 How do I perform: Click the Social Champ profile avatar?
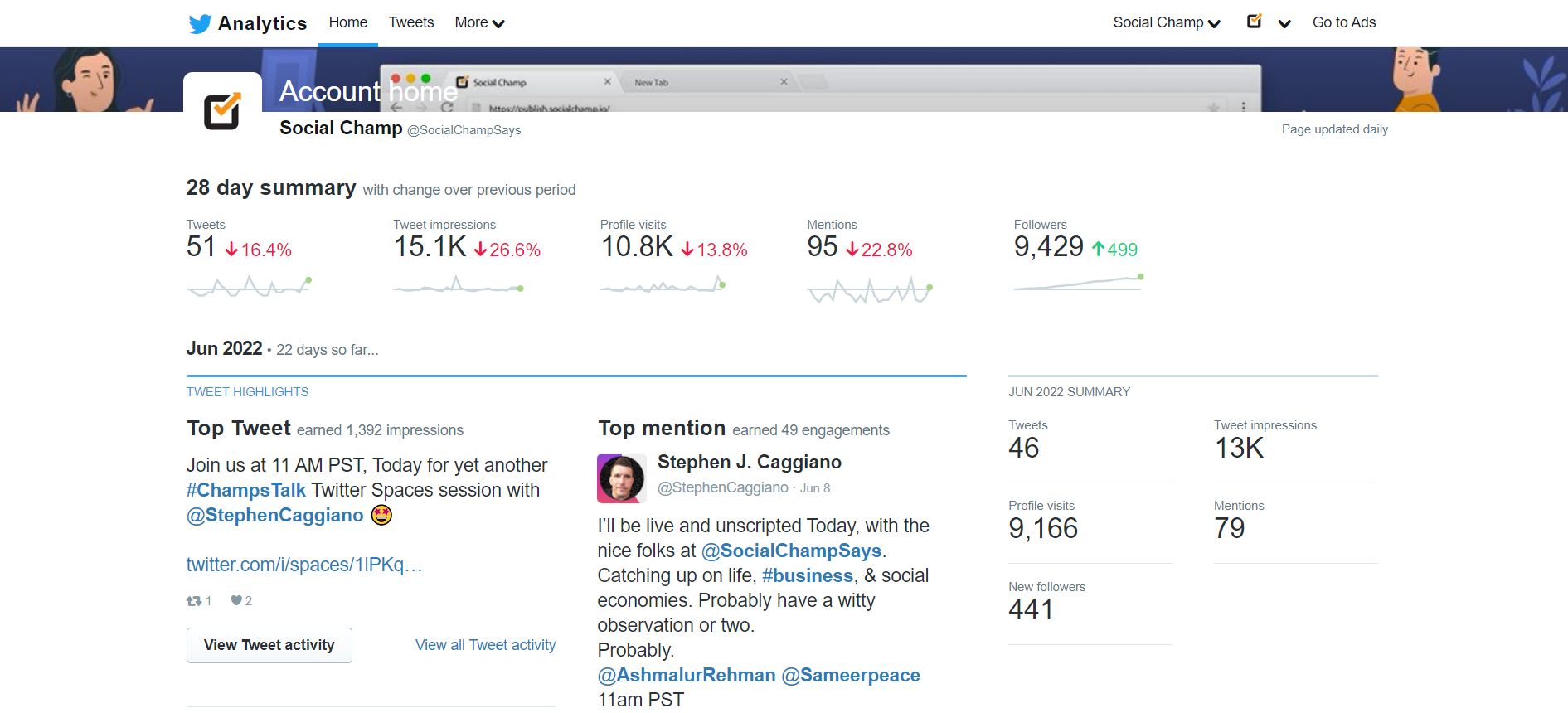(x=222, y=112)
